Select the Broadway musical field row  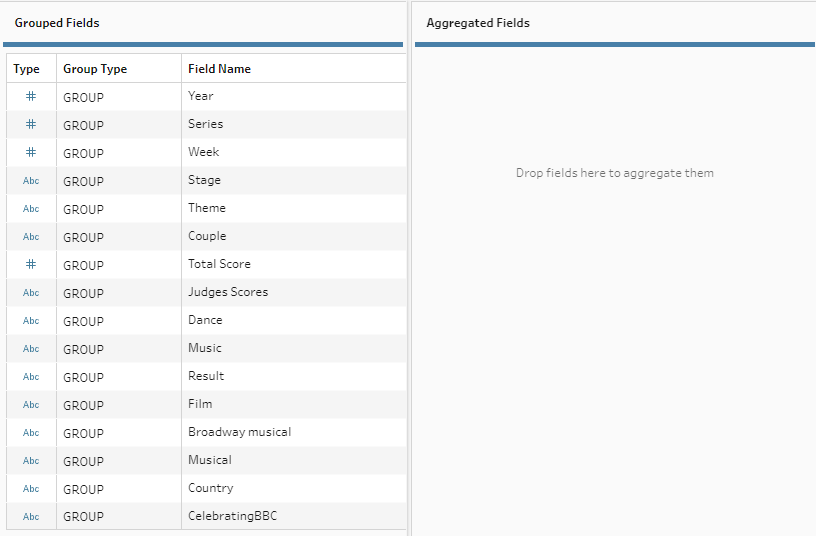tap(239, 432)
